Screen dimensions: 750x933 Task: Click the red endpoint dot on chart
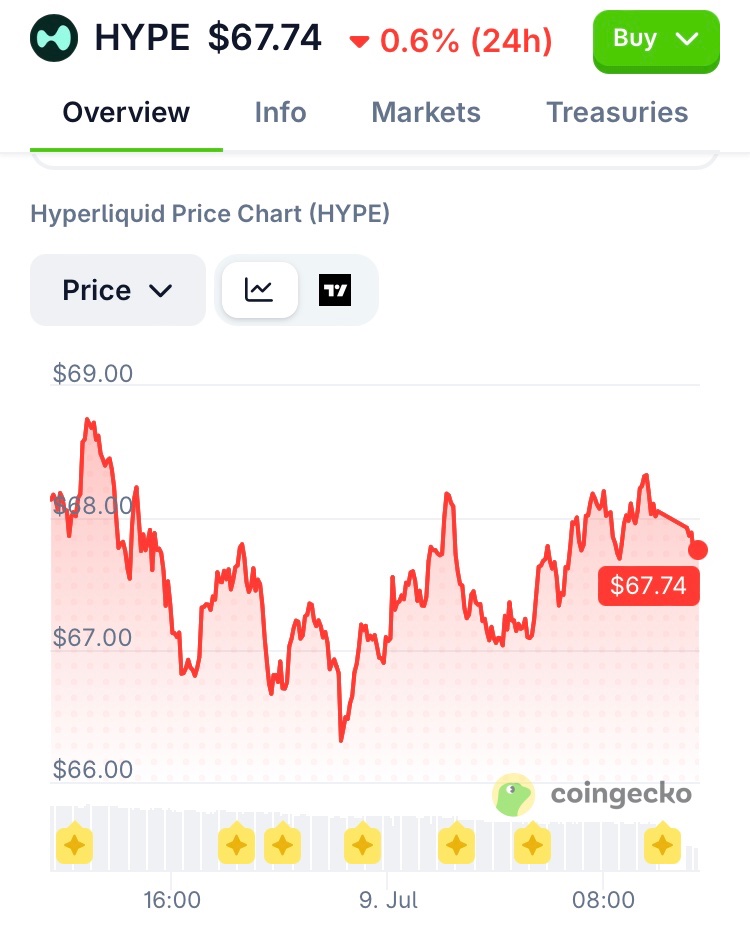pos(698,550)
